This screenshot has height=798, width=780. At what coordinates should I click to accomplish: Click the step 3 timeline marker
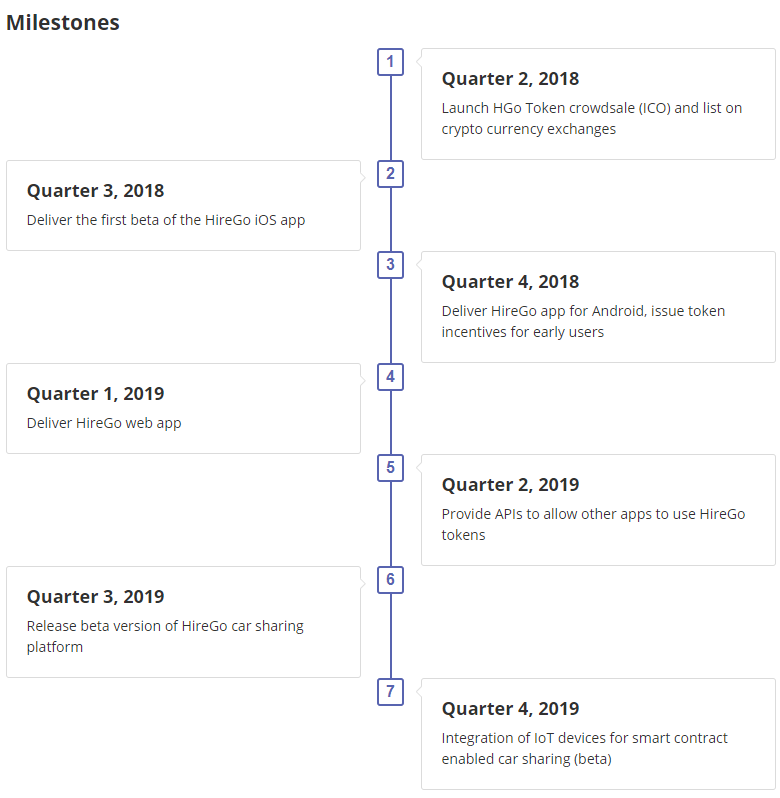coord(390,265)
